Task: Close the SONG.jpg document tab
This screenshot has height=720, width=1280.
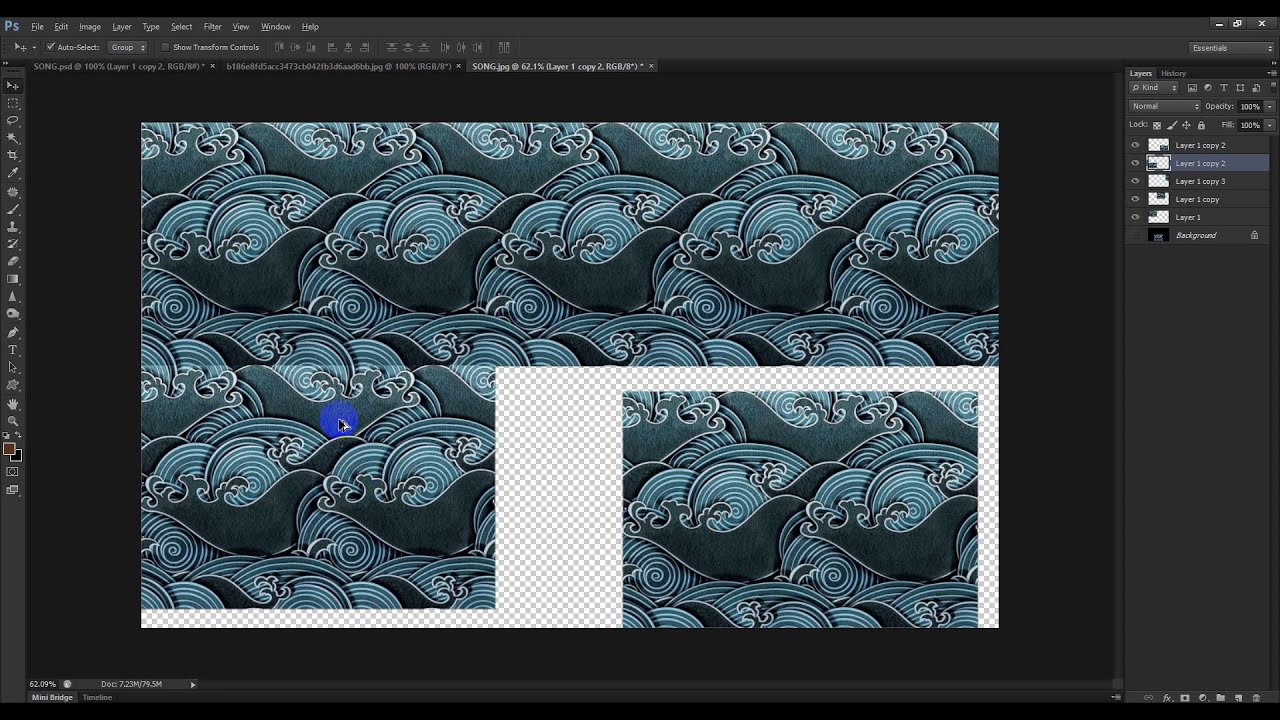Action: [x=651, y=66]
